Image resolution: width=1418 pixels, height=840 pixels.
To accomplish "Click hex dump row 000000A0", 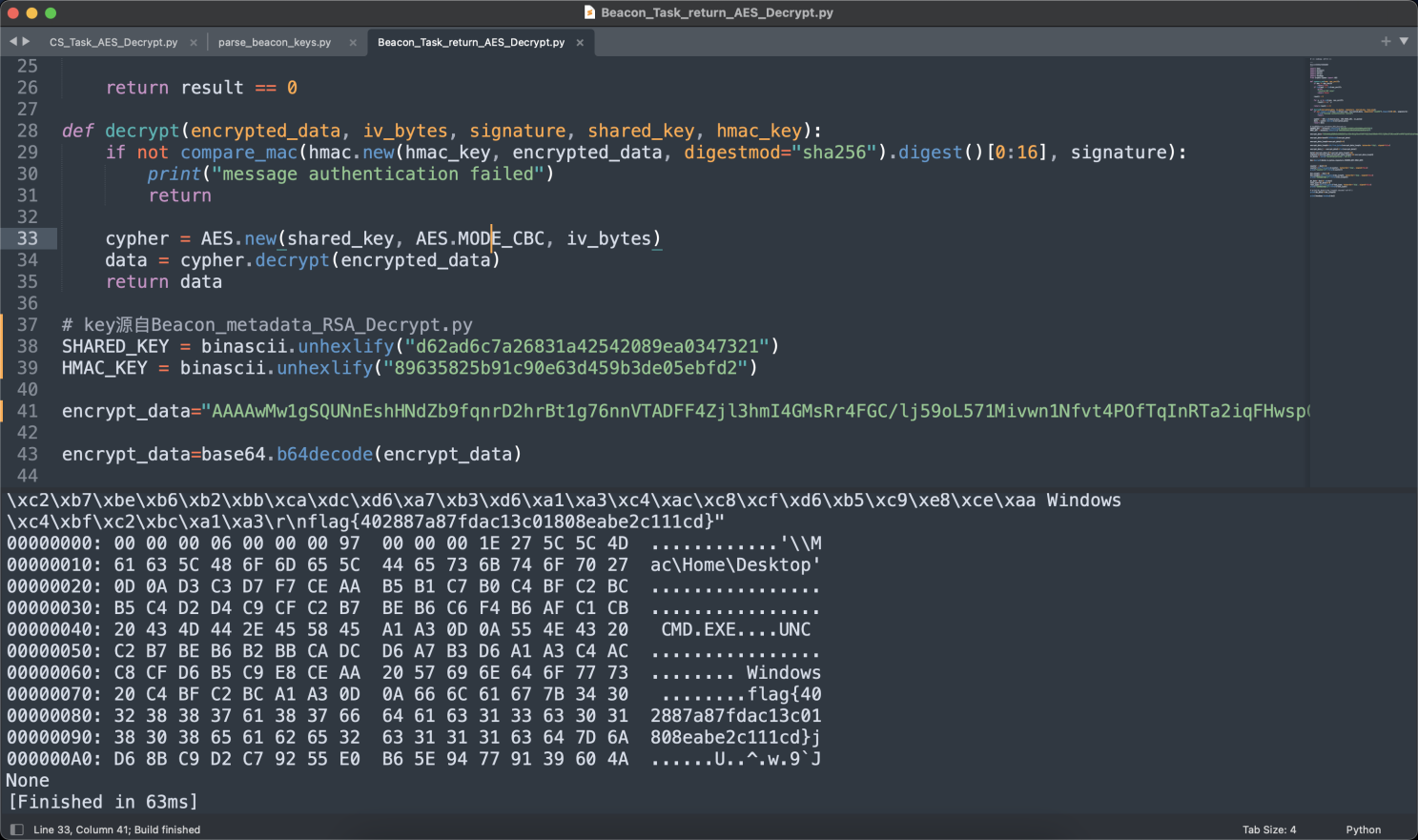I will pos(414,759).
